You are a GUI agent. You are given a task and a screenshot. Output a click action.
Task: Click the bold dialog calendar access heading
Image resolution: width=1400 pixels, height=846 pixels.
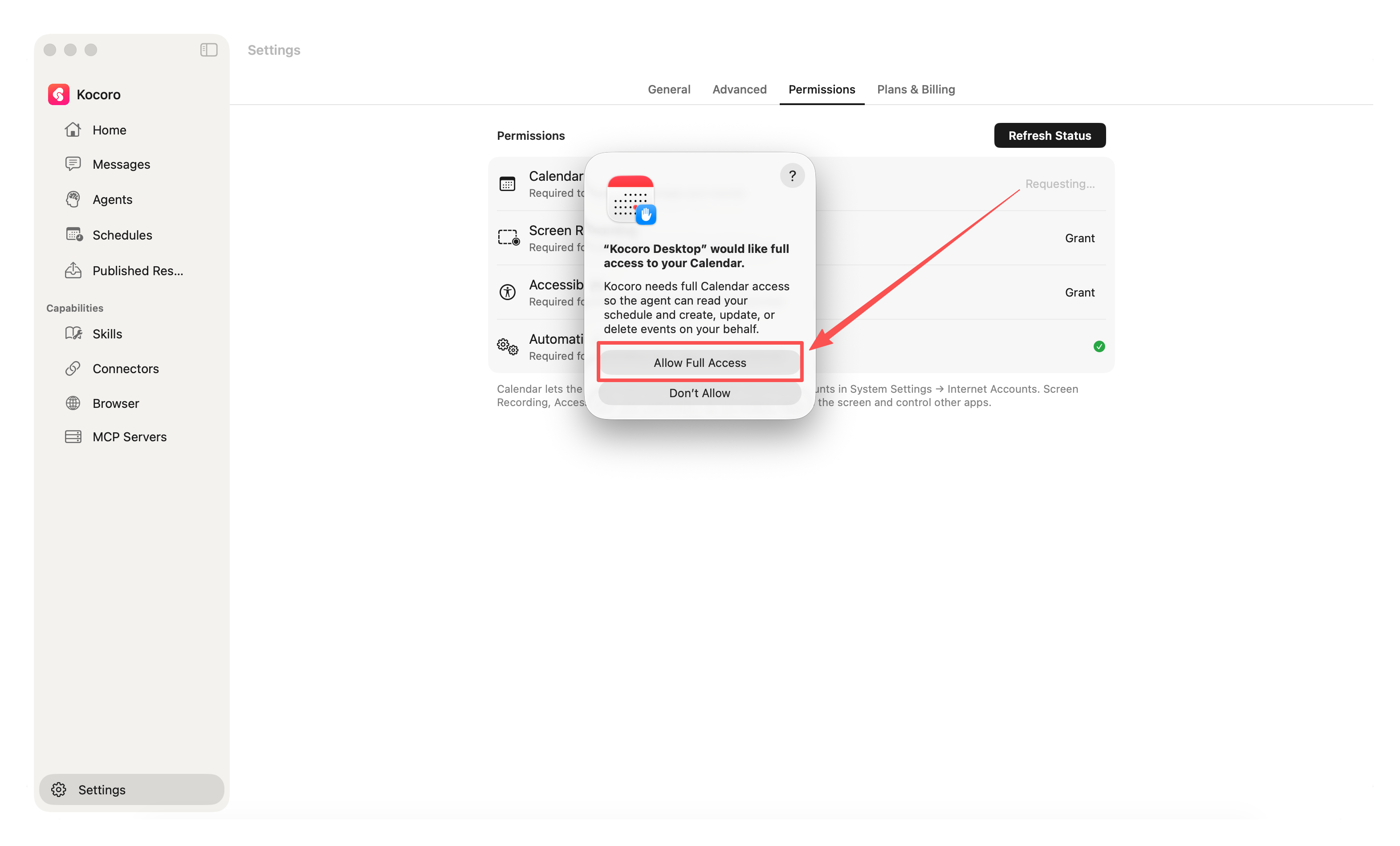click(x=696, y=256)
